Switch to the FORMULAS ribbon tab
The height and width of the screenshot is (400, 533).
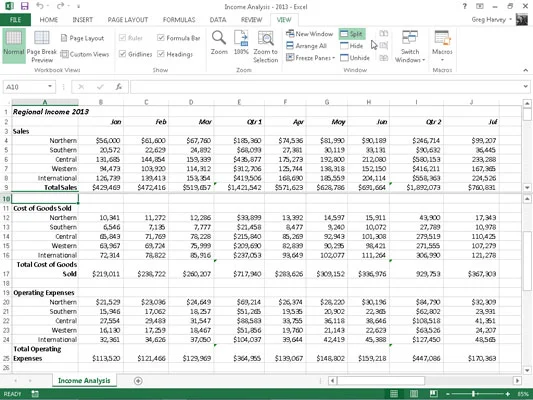pyautogui.click(x=179, y=20)
